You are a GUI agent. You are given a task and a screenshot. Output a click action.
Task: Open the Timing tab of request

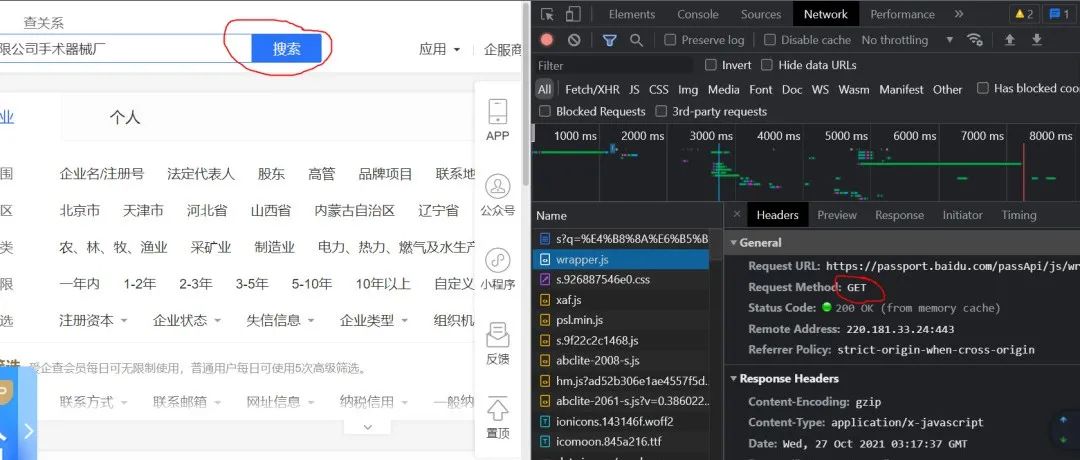[x=1019, y=215]
